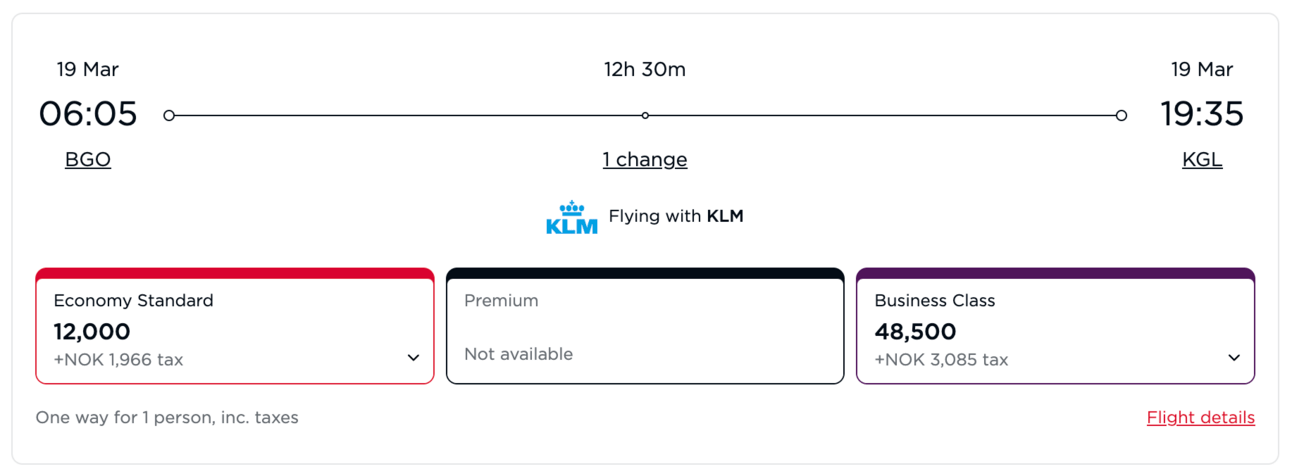The image size is (1292, 476).
Task: Click the KLM crown logo
Action: [x=572, y=217]
